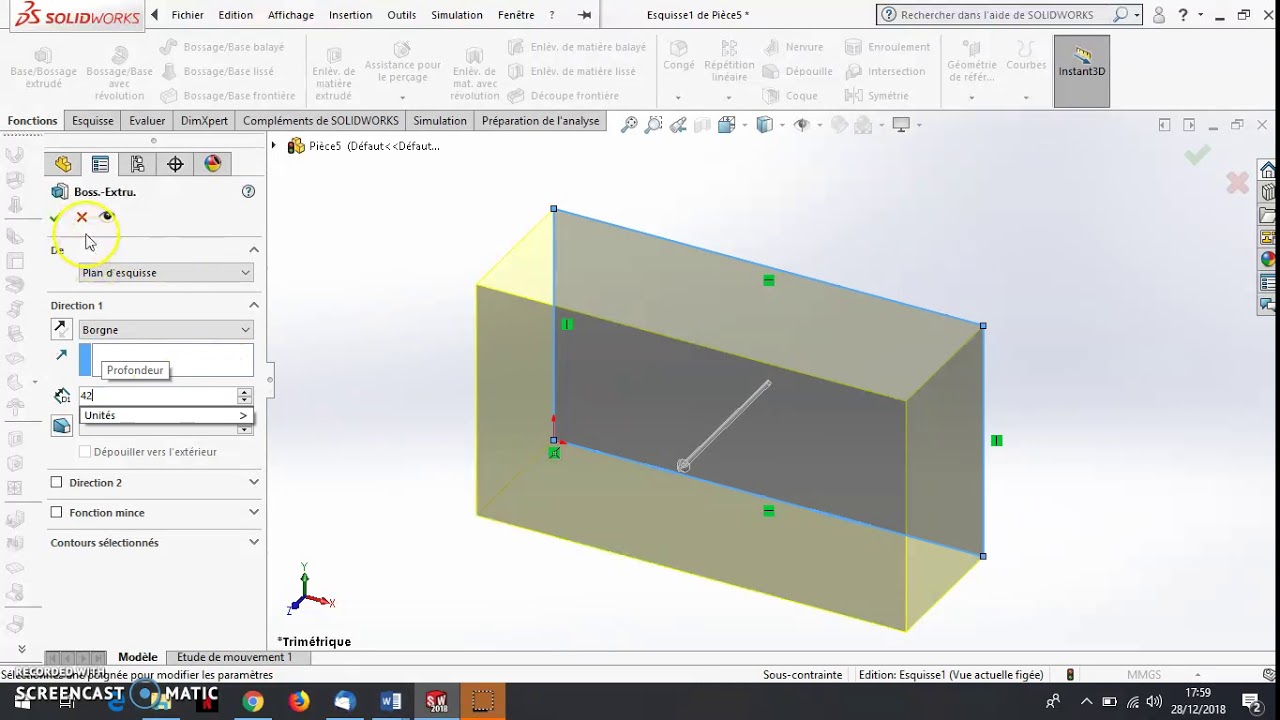Tick Dépouiller vers l'extérieur checkbox
Image resolution: width=1280 pixels, height=720 pixels.
click(85, 452)
